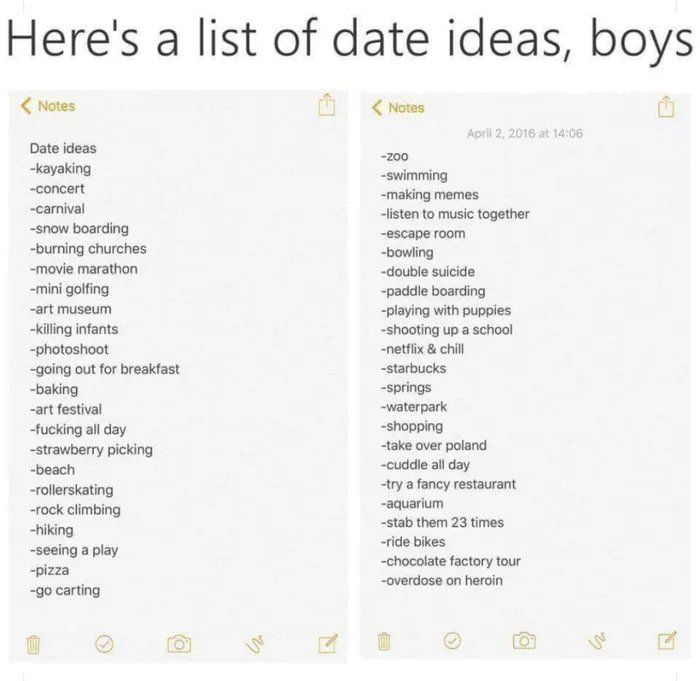The height and width of the screenshot is (681, 700).
Task: Tap the share icon in the left note
Action: point(325,105)
